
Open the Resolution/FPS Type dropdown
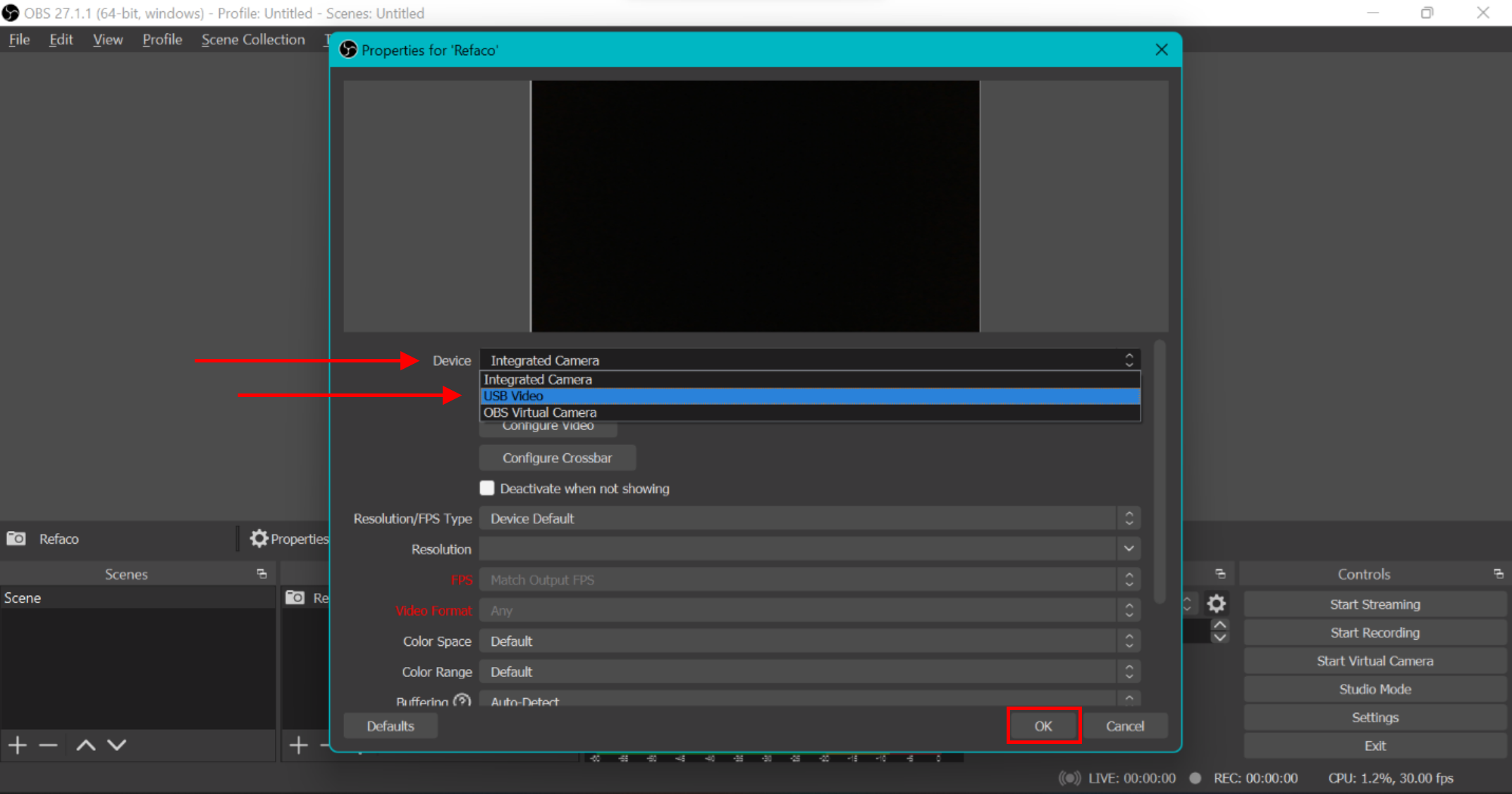810,518
